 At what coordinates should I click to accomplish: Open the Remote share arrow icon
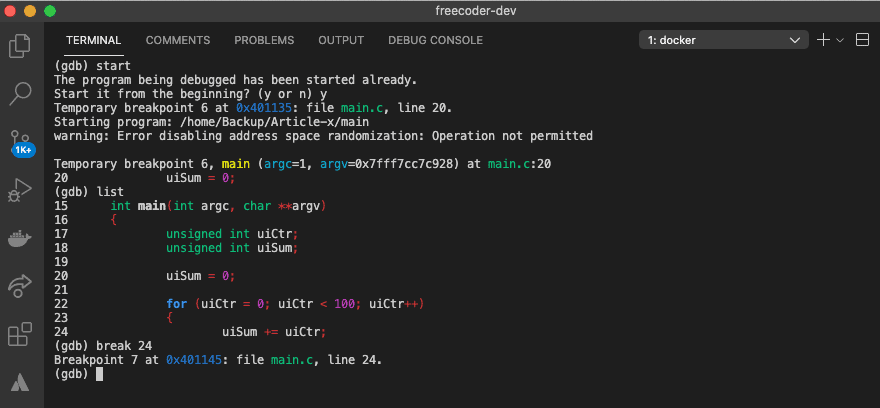click(x=20, y=286)
